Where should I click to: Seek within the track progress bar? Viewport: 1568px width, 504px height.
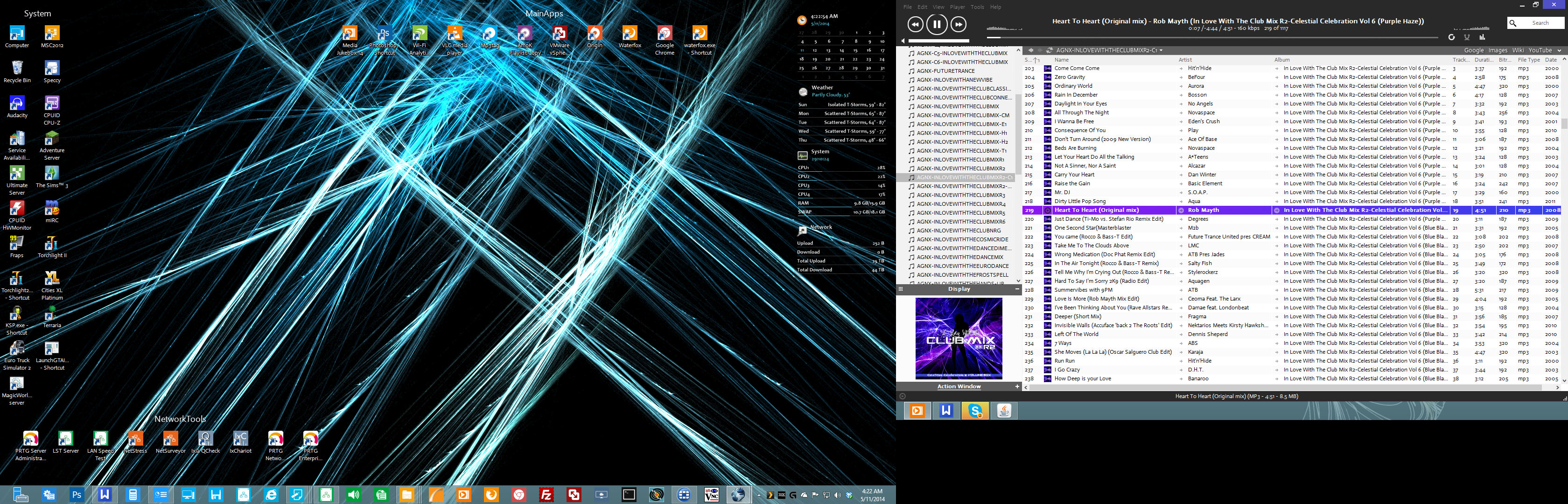[x=1211, y=37]
